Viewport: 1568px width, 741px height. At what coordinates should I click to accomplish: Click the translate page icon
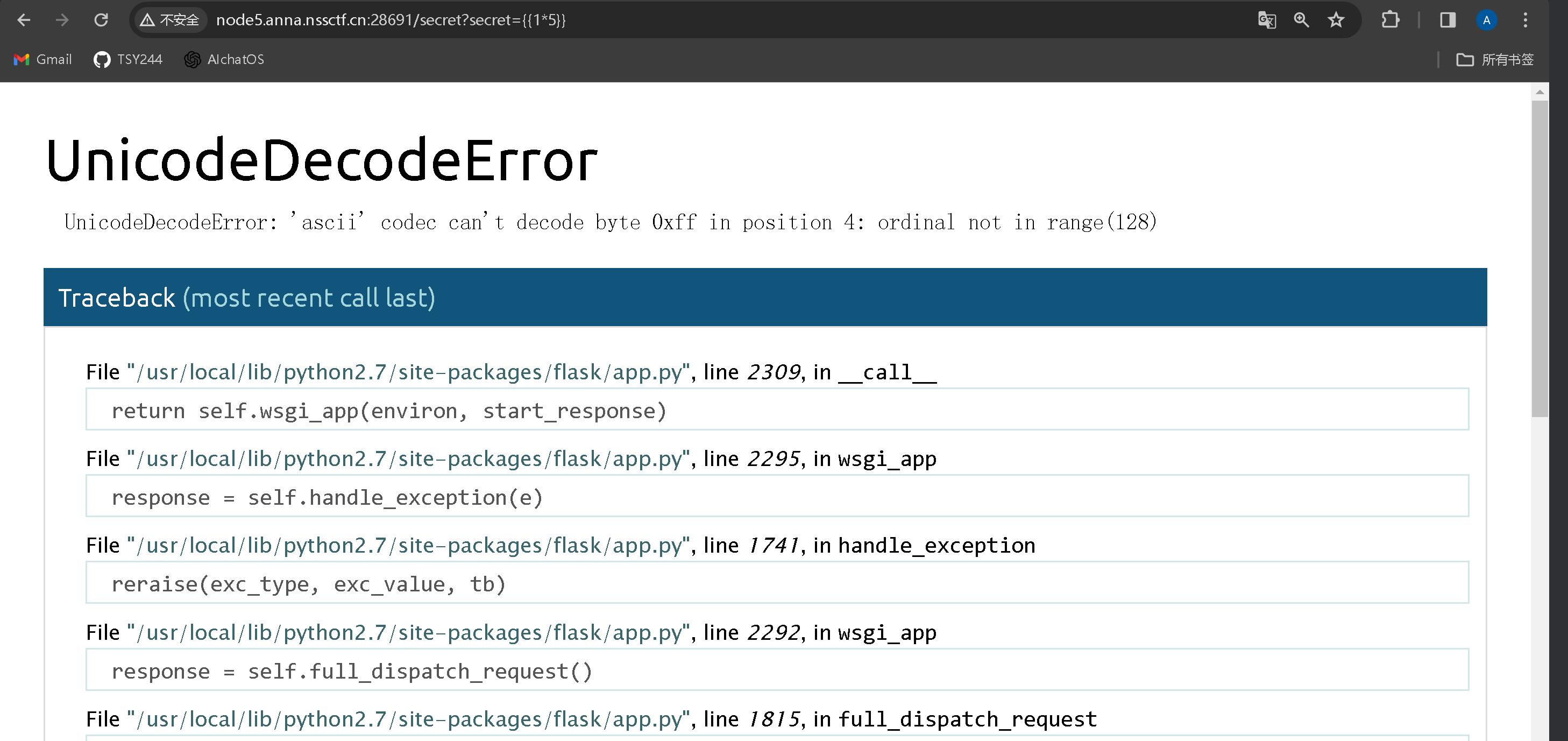click(x=1267, y=20)
